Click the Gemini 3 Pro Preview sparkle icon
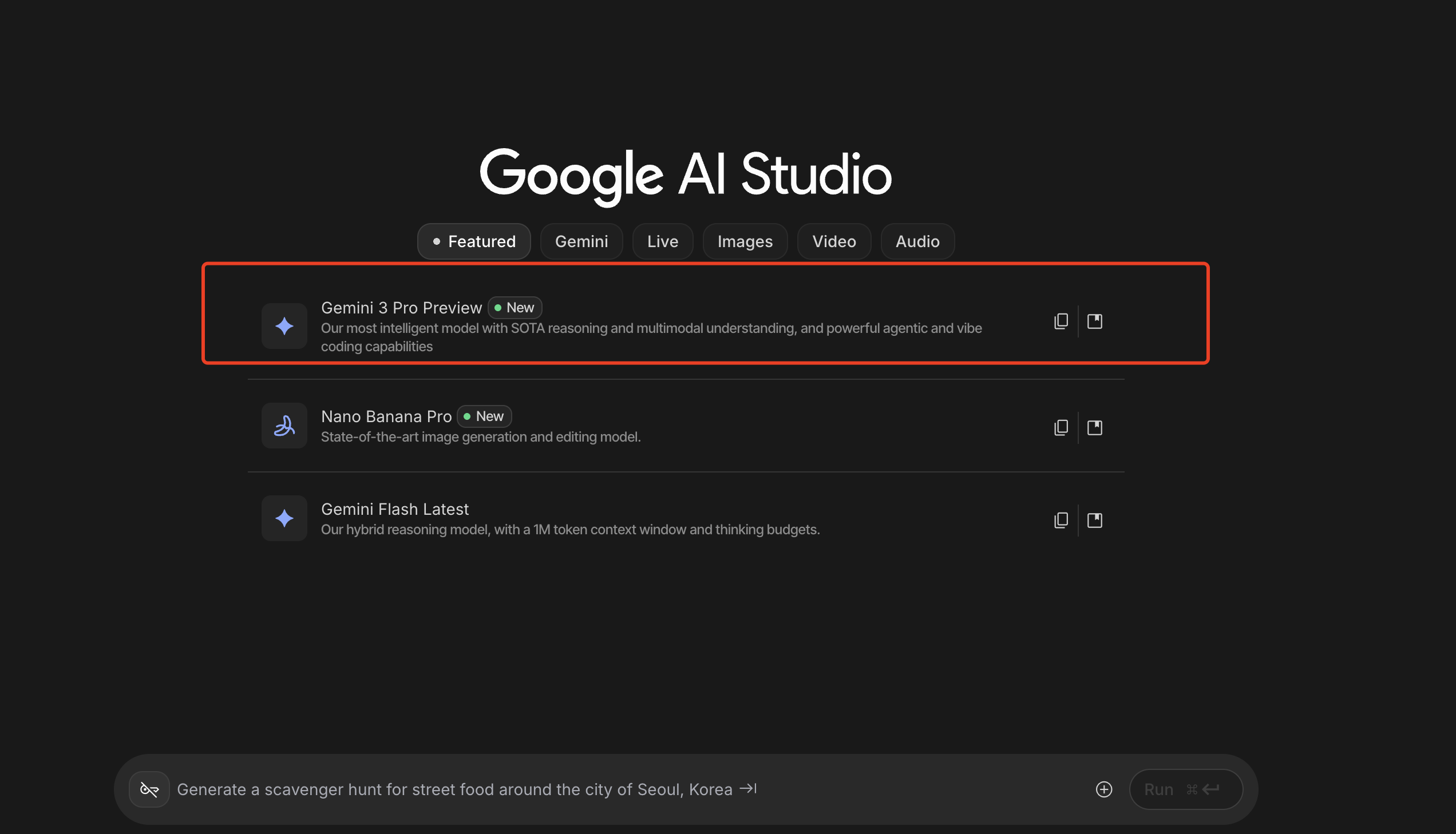Screen dimensions: 1456x834 (x=284, y=326)
